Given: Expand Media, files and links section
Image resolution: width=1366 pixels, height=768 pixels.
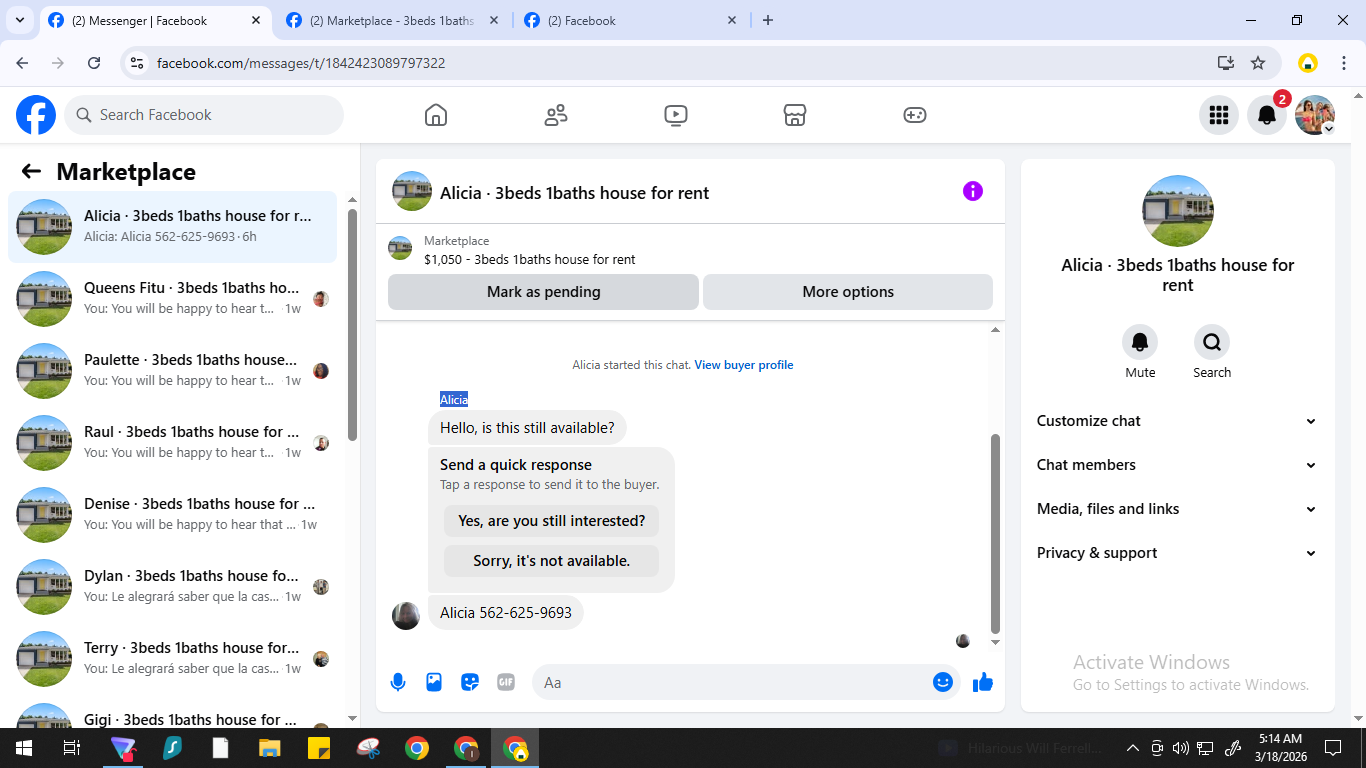Looking at the screenshot, I should 1178,509.
